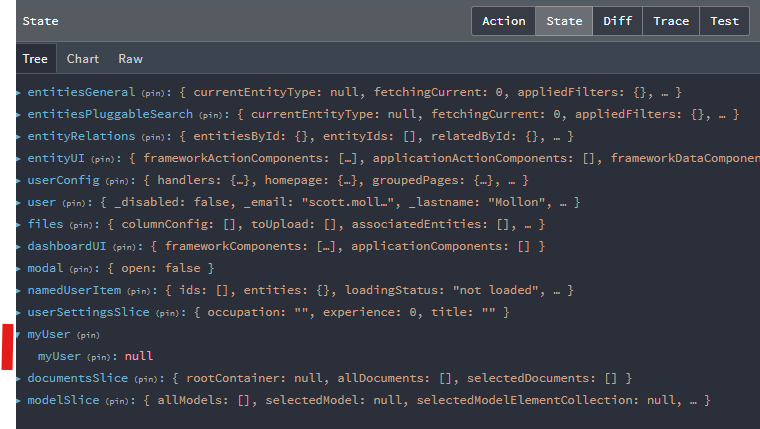
Task: Click the entitiesGeneral key label
Action: coord(81,92)
